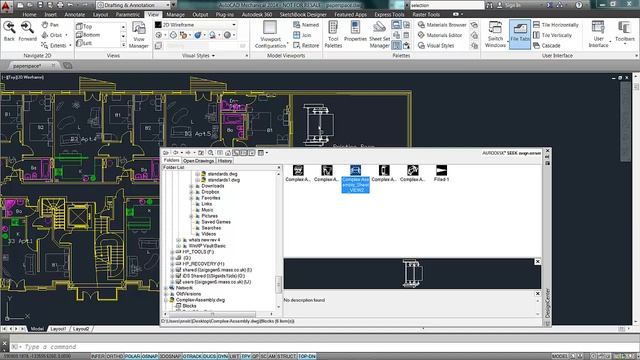Click the Search tool in the DesignCenter toolbar
640x360 pixels.
click(x=211, y=153)
